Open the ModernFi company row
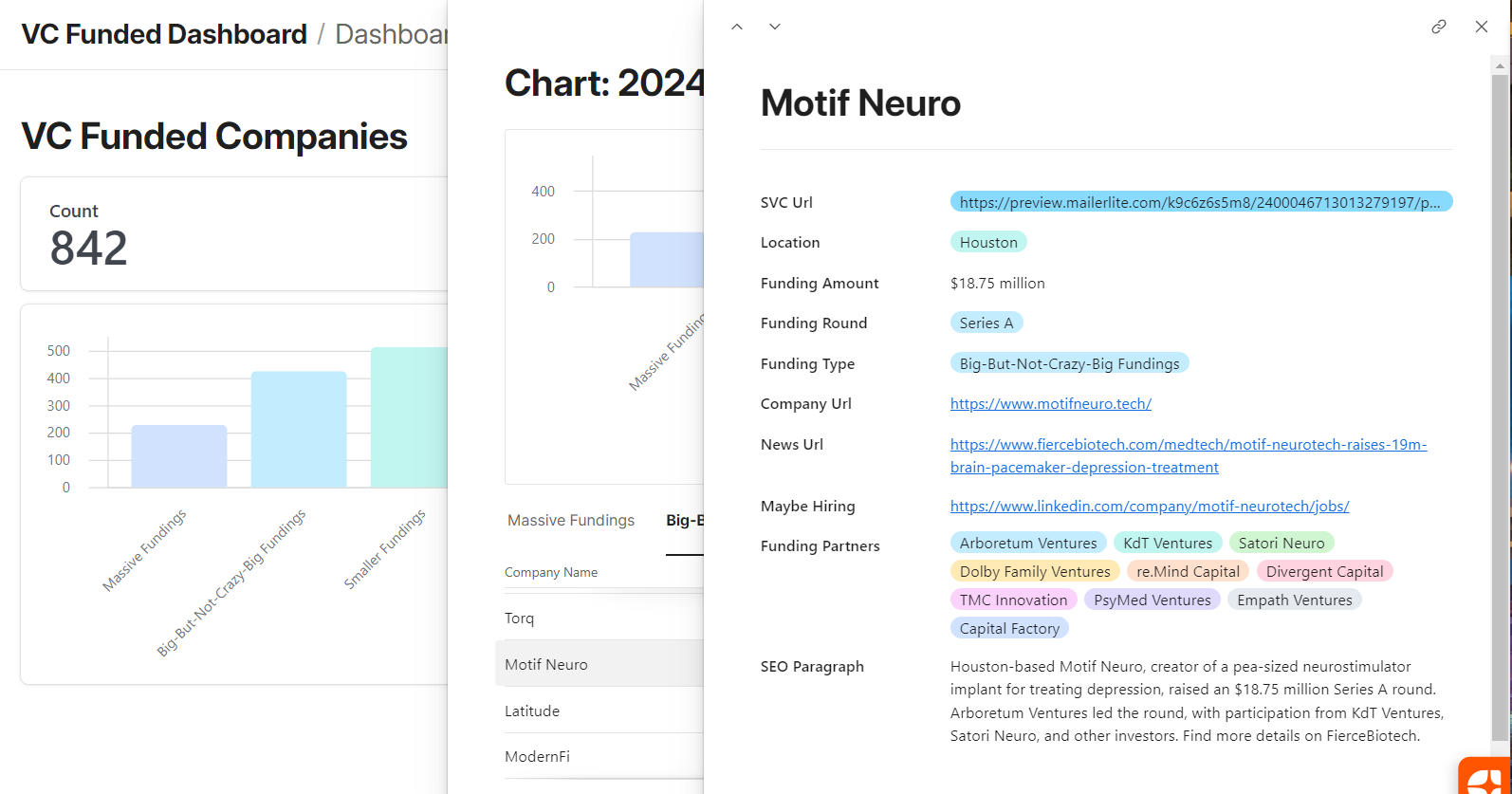This screenshot has height=794, width=1512. pos(599,757)
